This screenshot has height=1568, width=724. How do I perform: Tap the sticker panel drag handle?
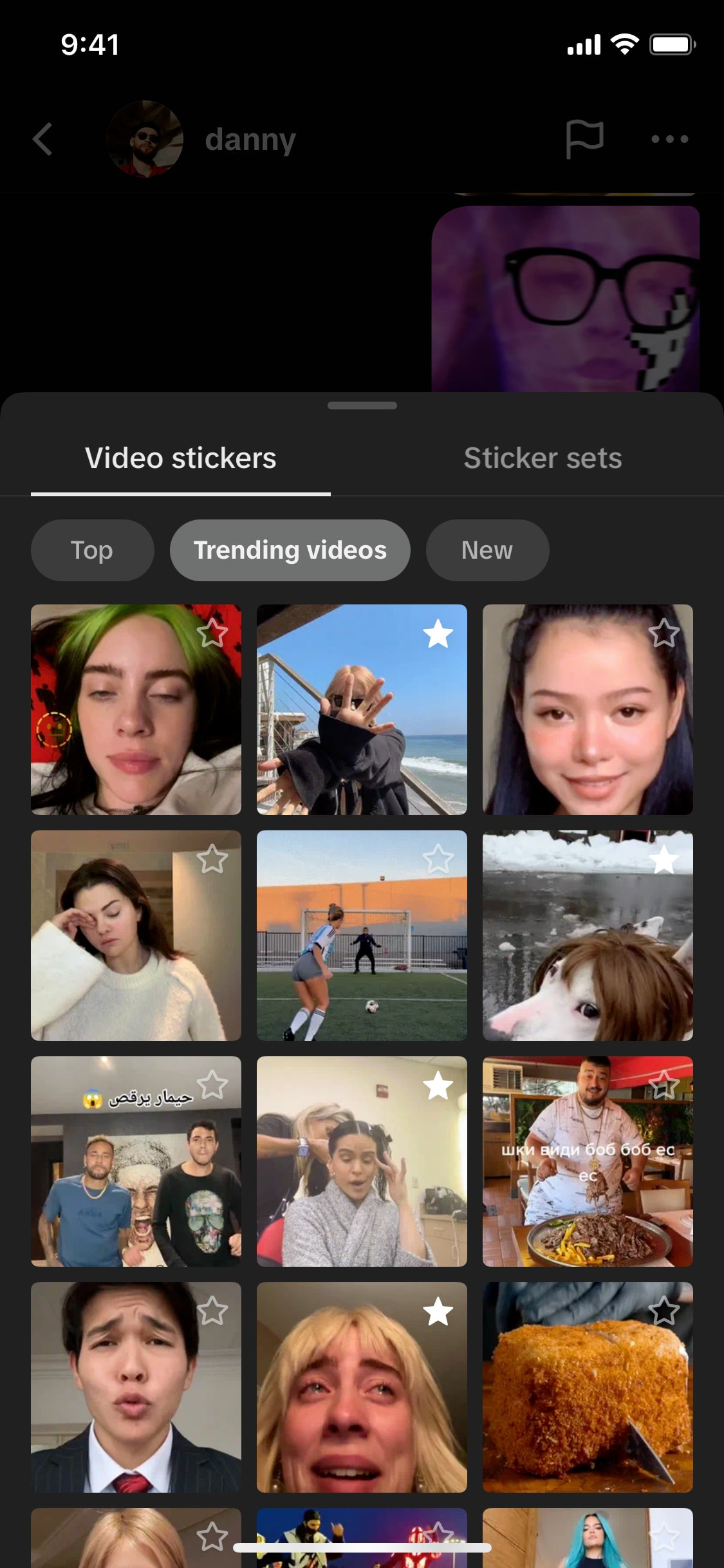362,406
